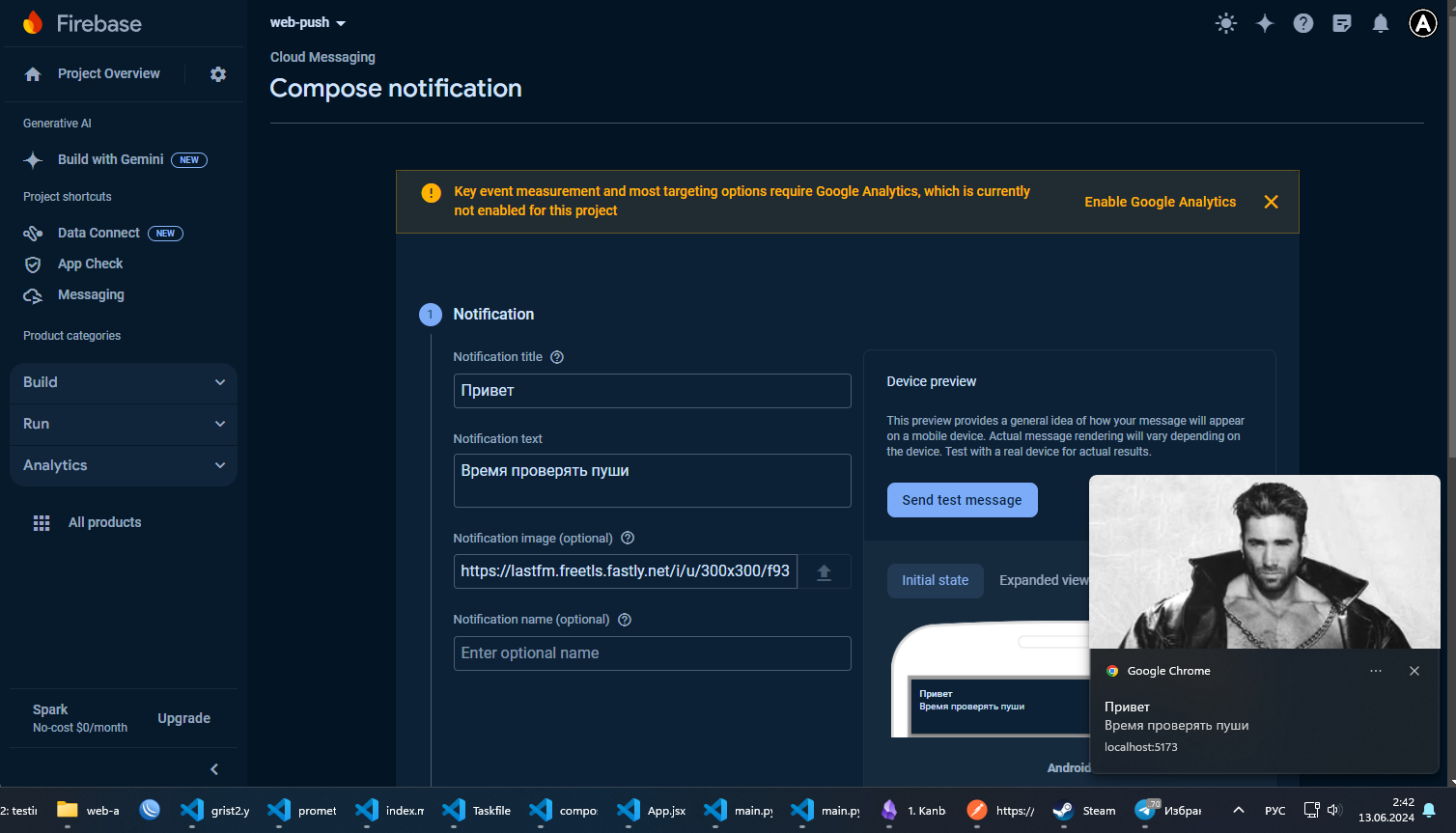Image resolution: width=1456 pixels, height=833 pixels.
Task: Click the help icon next to Notification name
Action: pos(625,620)
